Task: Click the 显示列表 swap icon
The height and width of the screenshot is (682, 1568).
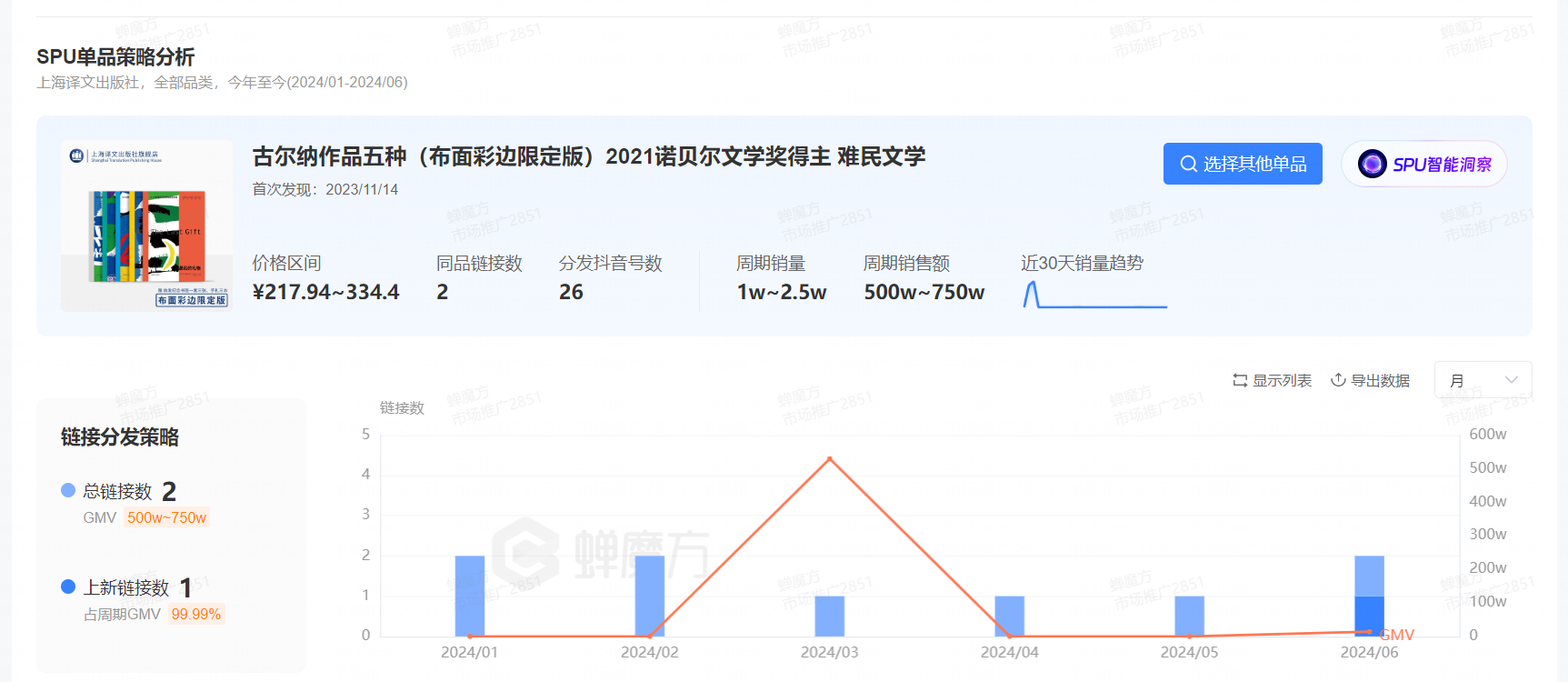Action: pos(1240,380)
